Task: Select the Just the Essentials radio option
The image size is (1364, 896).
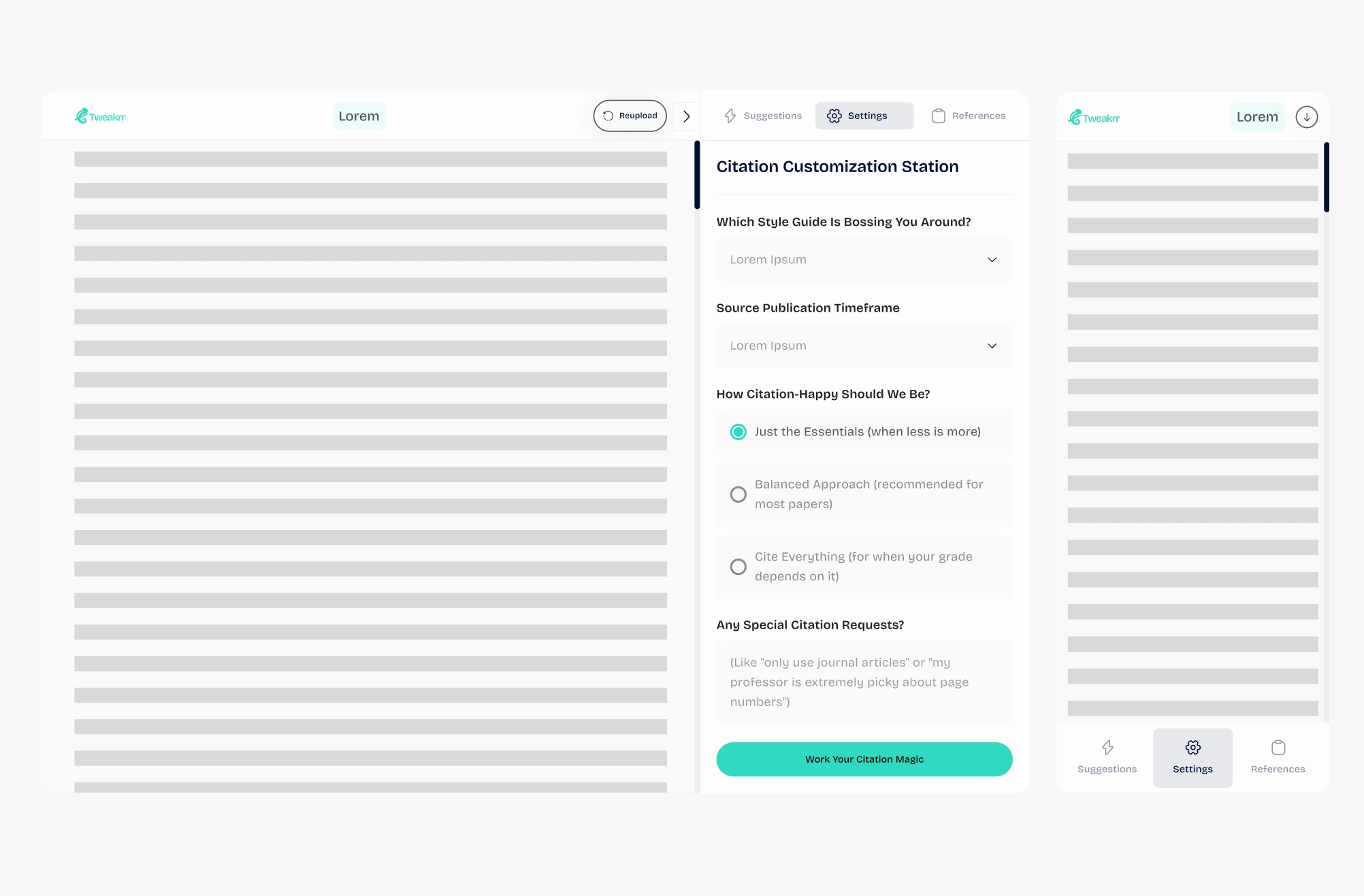Action: pyautogui.click(x=738, y=432)
